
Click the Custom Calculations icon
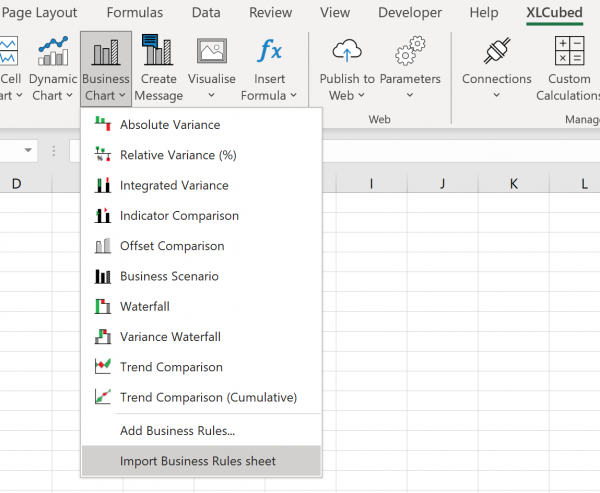pos(569,51)
